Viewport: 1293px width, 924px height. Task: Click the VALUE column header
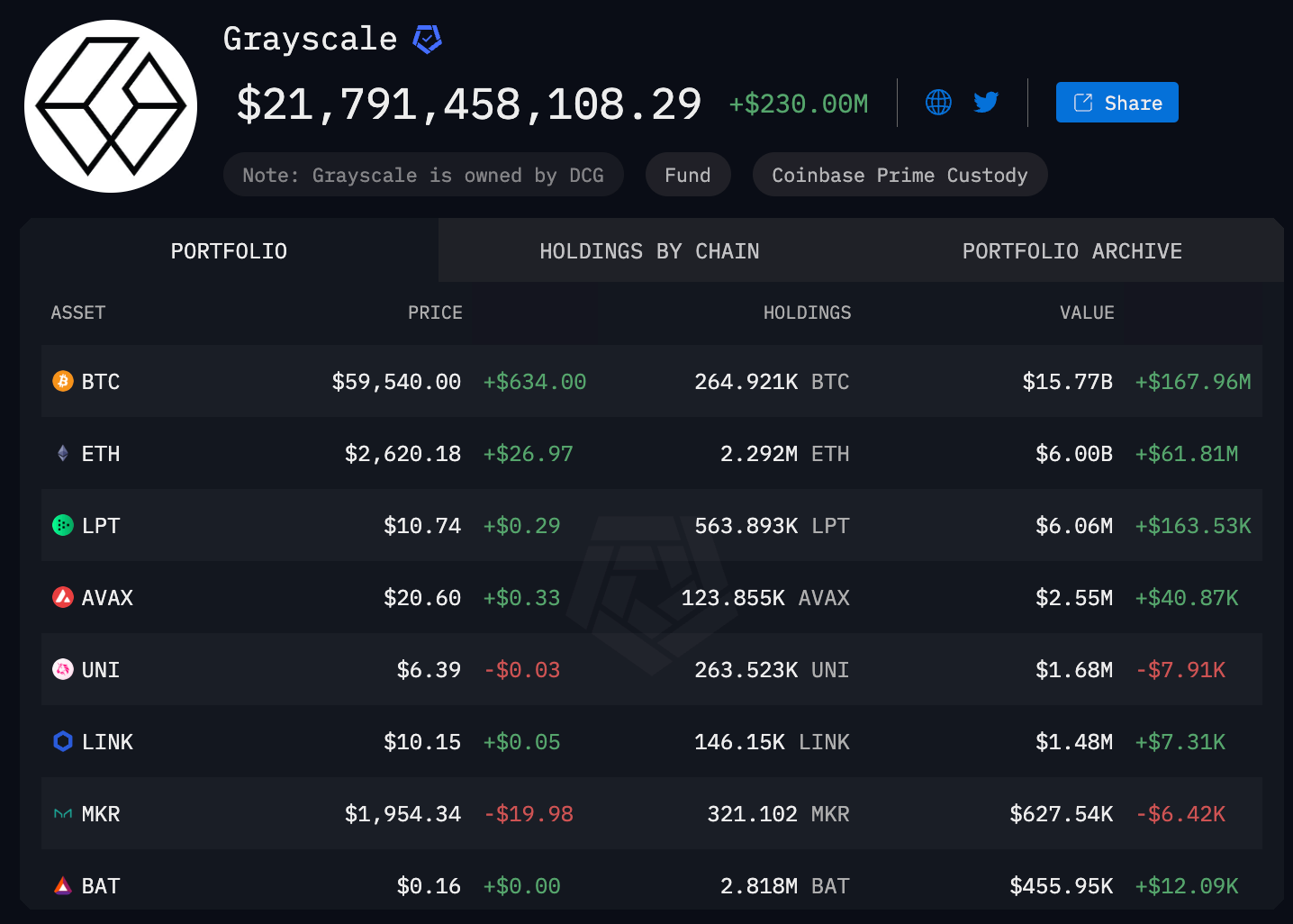tap(1087, 313)
